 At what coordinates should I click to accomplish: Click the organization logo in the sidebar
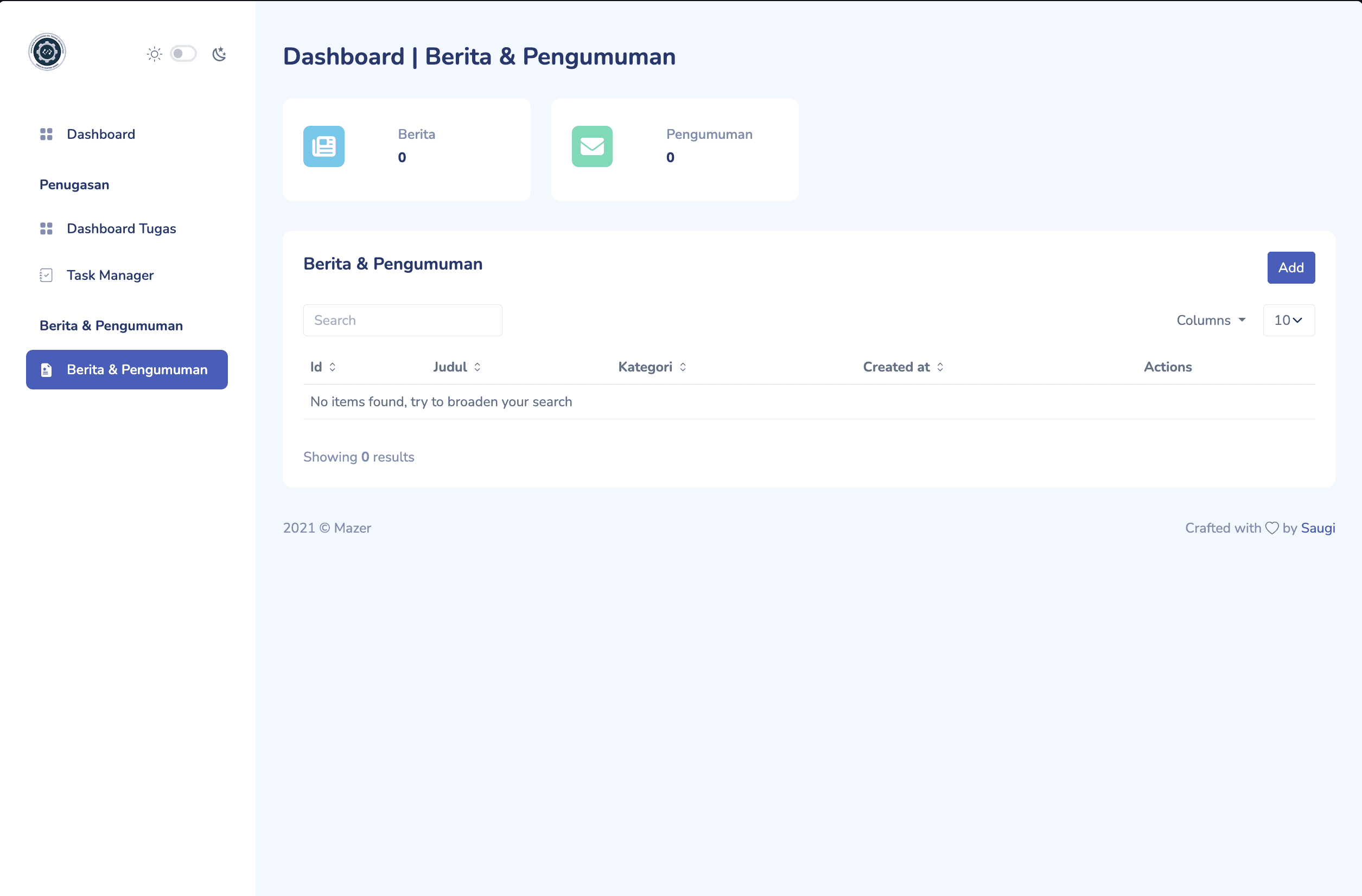47,52
